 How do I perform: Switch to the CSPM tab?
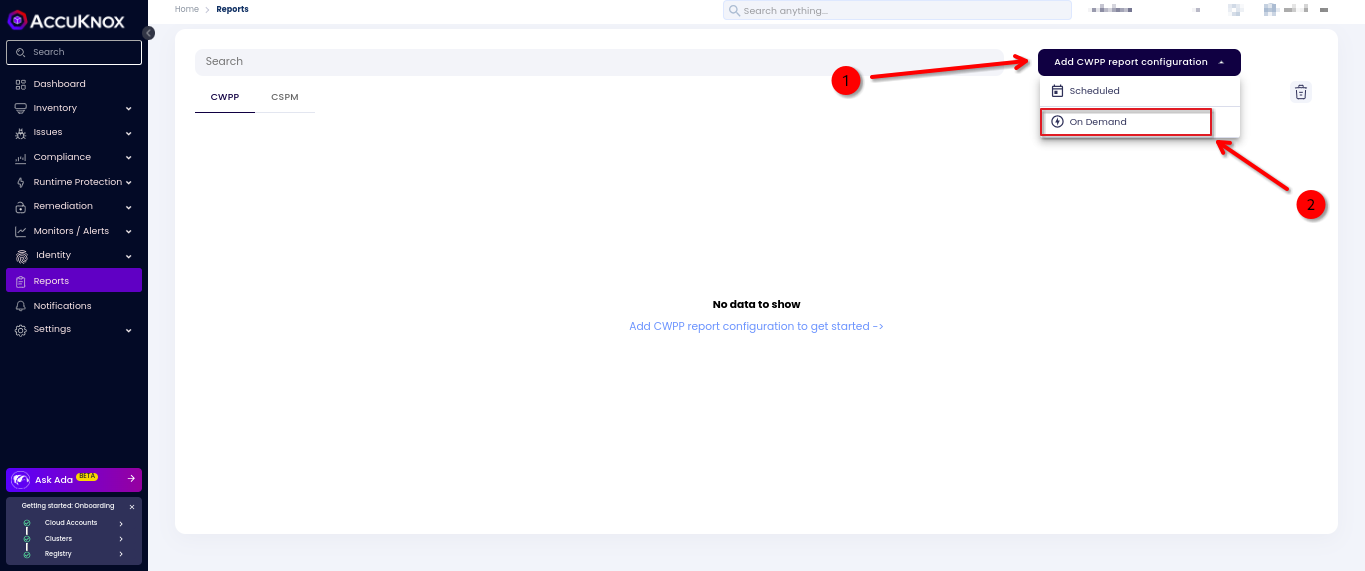285,98
